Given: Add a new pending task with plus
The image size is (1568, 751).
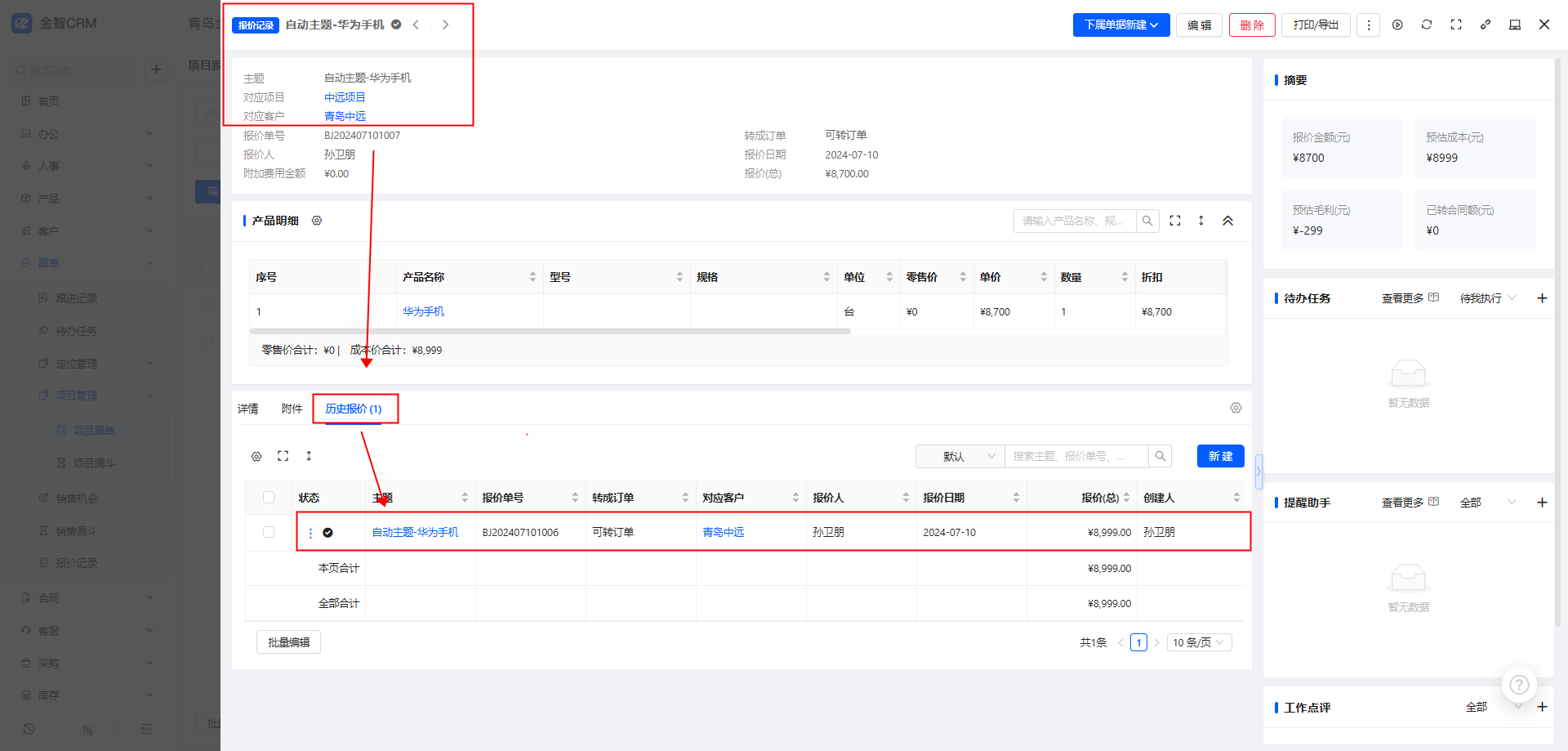Looking at the screenshot, I should (x=1542, y=298).
